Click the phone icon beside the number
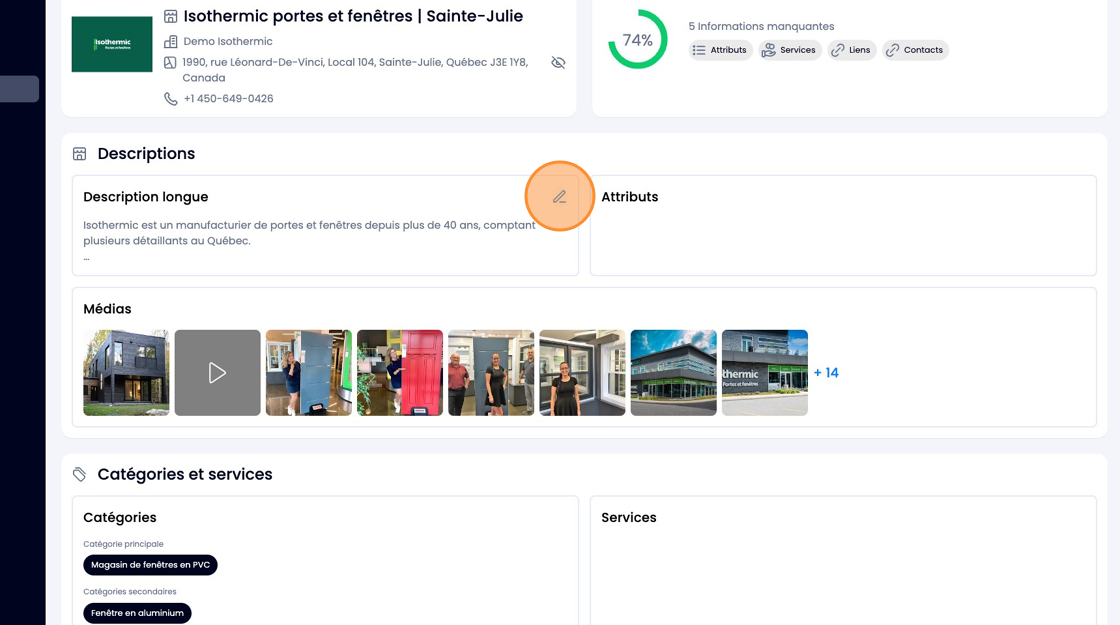Viewport: 1120px width, 625px height. click(171, 99)
